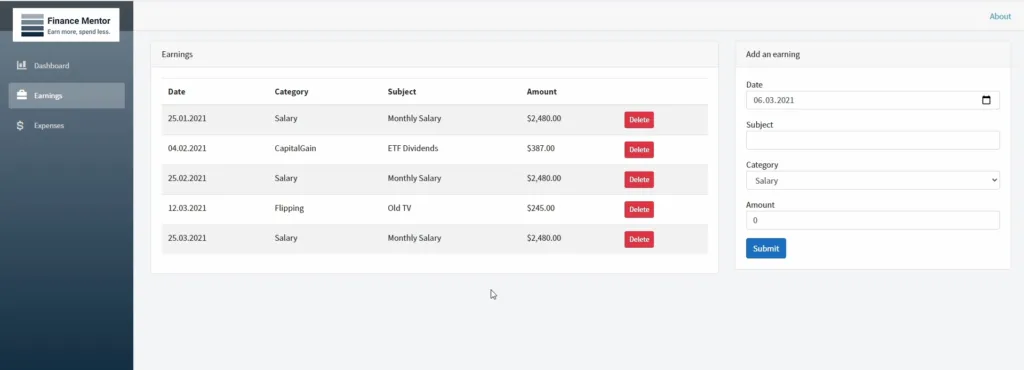Click the Category column header
The height and width of the screenshot is (370, 1024).
[x=291, y=92]
